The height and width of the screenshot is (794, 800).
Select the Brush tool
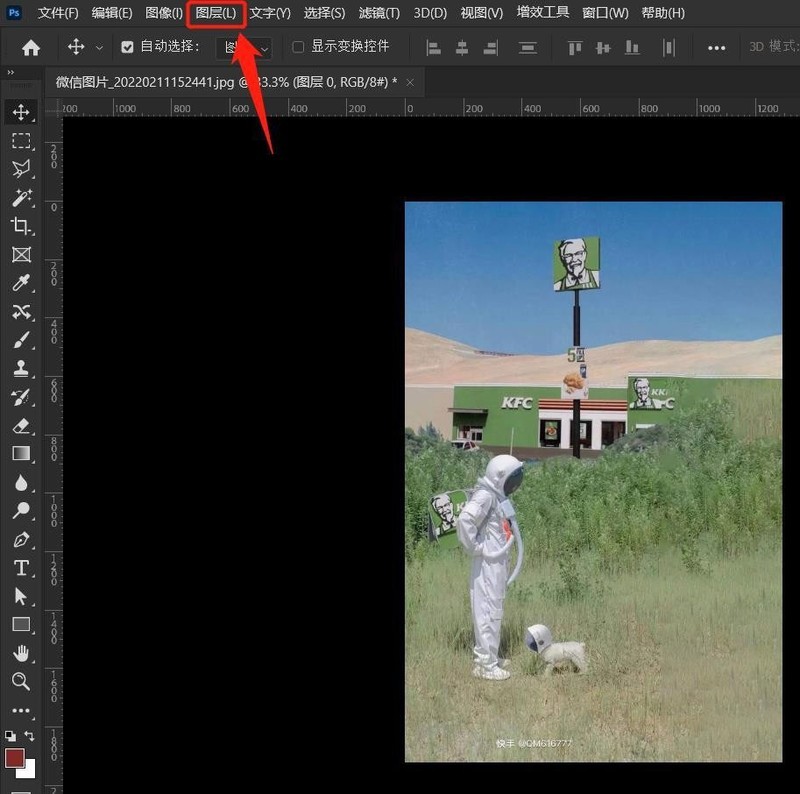[21, 340]
